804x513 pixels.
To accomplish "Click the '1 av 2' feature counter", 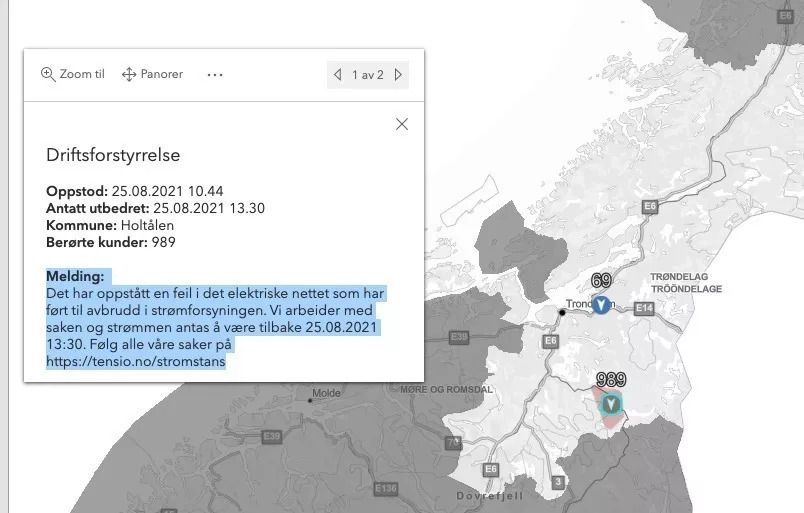I will tap(367, 75).
